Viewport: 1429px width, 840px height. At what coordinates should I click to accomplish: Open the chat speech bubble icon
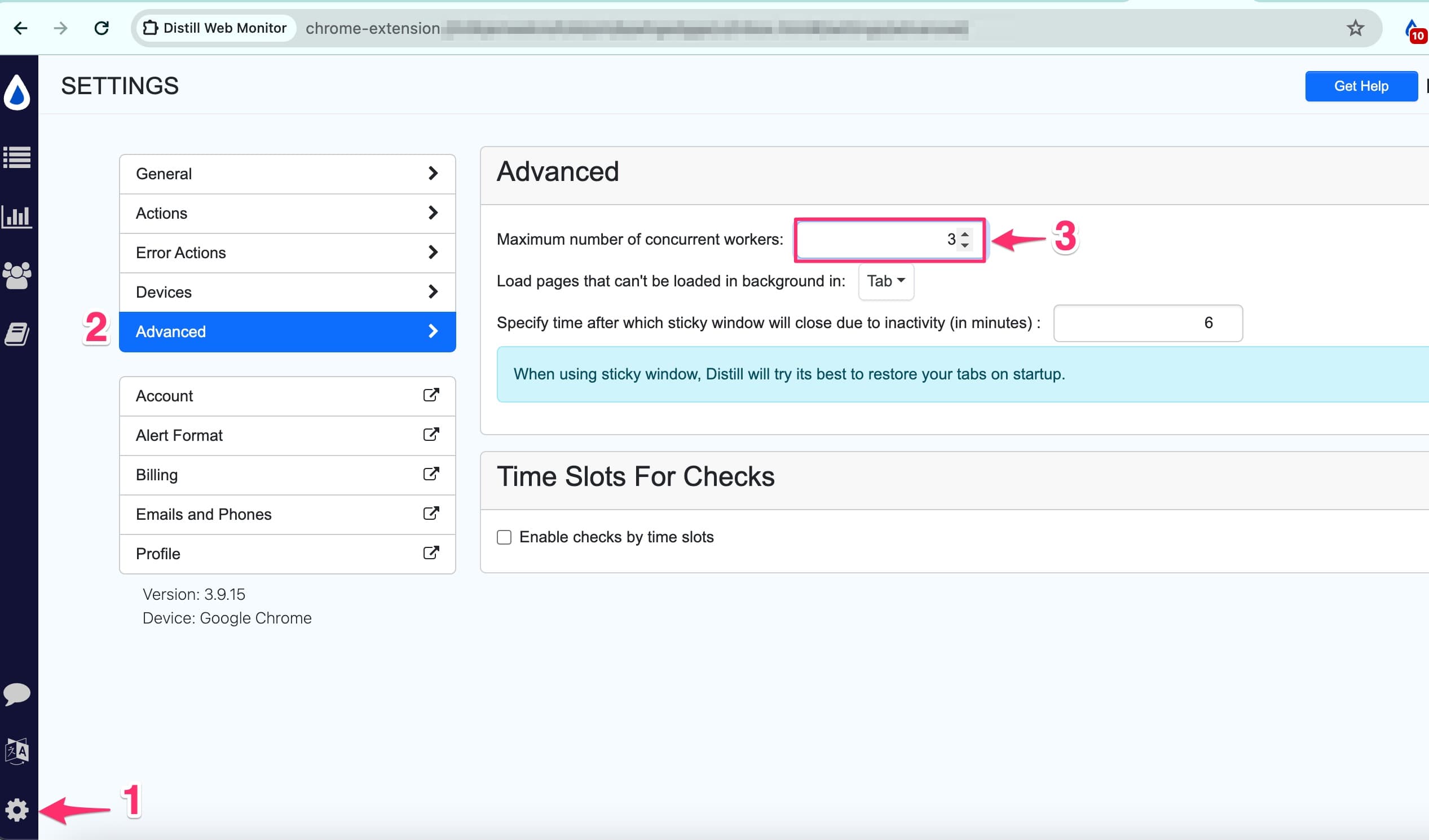(17, 694)
